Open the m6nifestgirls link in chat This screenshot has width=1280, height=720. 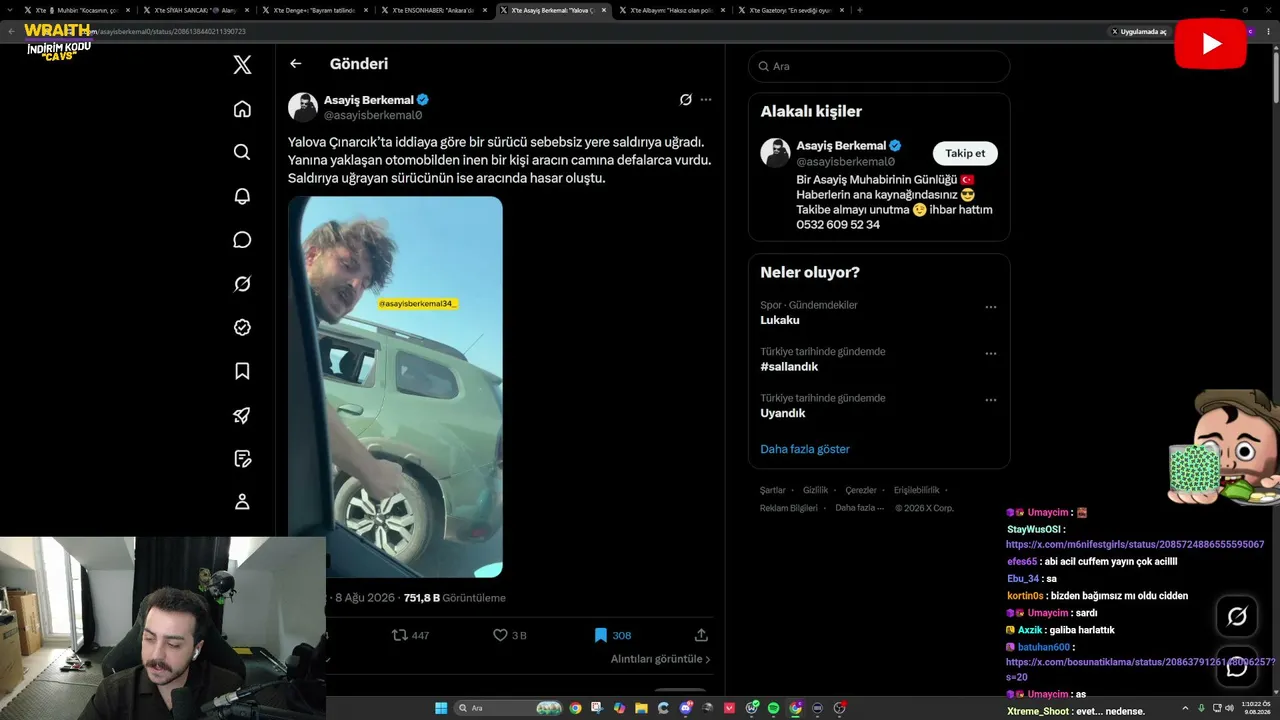tap(1135, 545)
